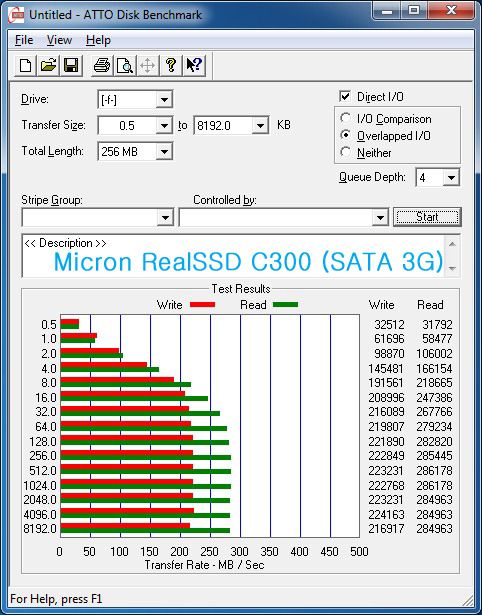Click inside the Description text field
The height and width of the screenshot is (615, 482).
pyautogui.click(x=234, y=256)
